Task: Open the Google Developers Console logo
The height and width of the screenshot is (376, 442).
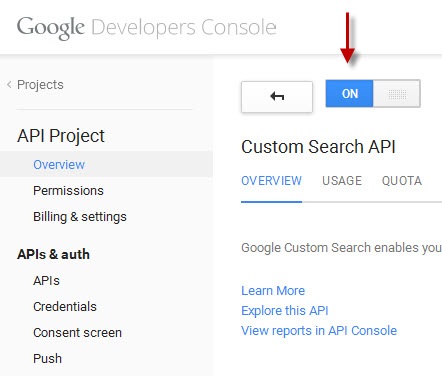Action: tap(147, 27)
